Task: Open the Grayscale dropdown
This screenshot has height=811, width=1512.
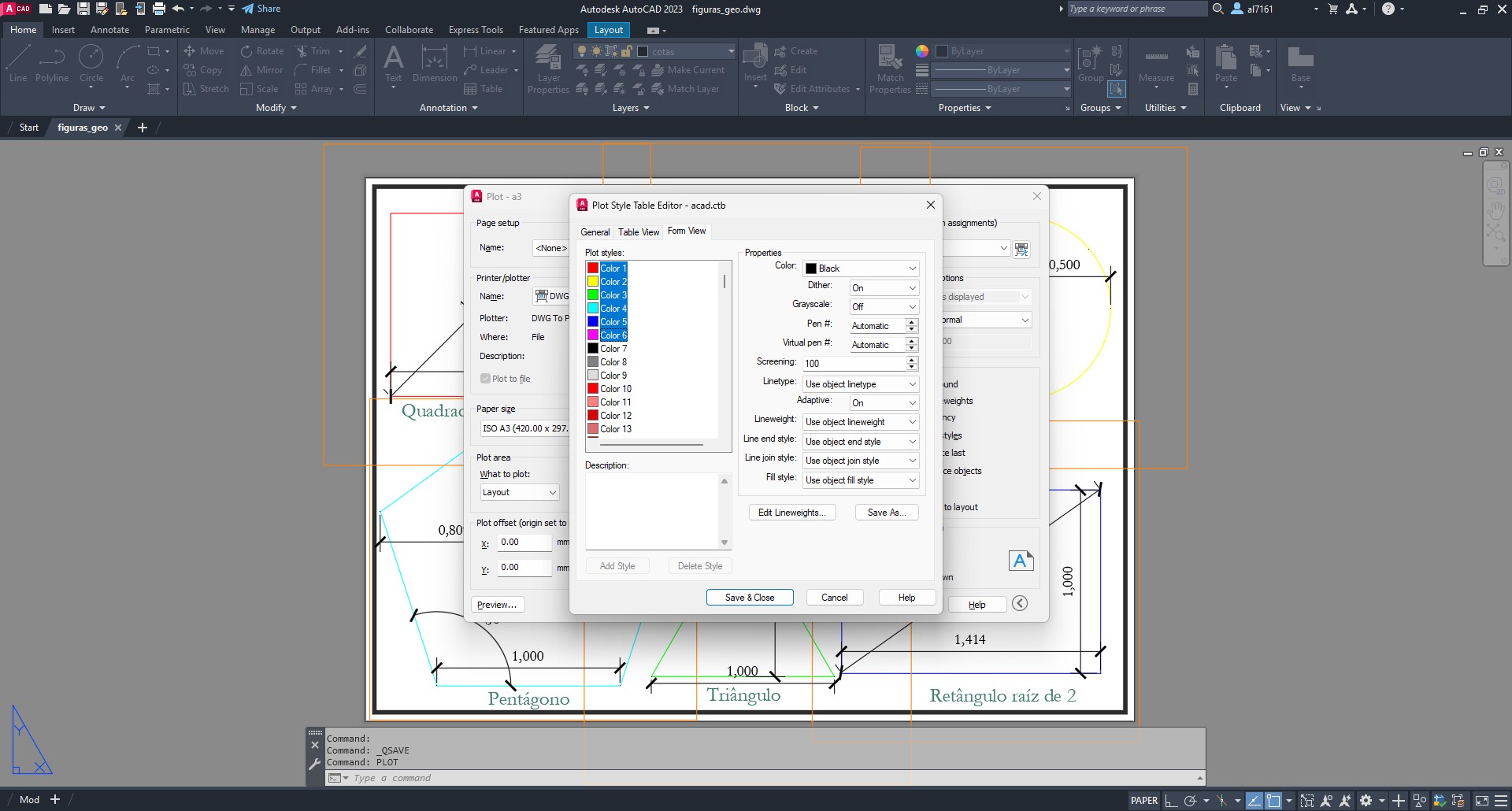Action: click(884, 307)
